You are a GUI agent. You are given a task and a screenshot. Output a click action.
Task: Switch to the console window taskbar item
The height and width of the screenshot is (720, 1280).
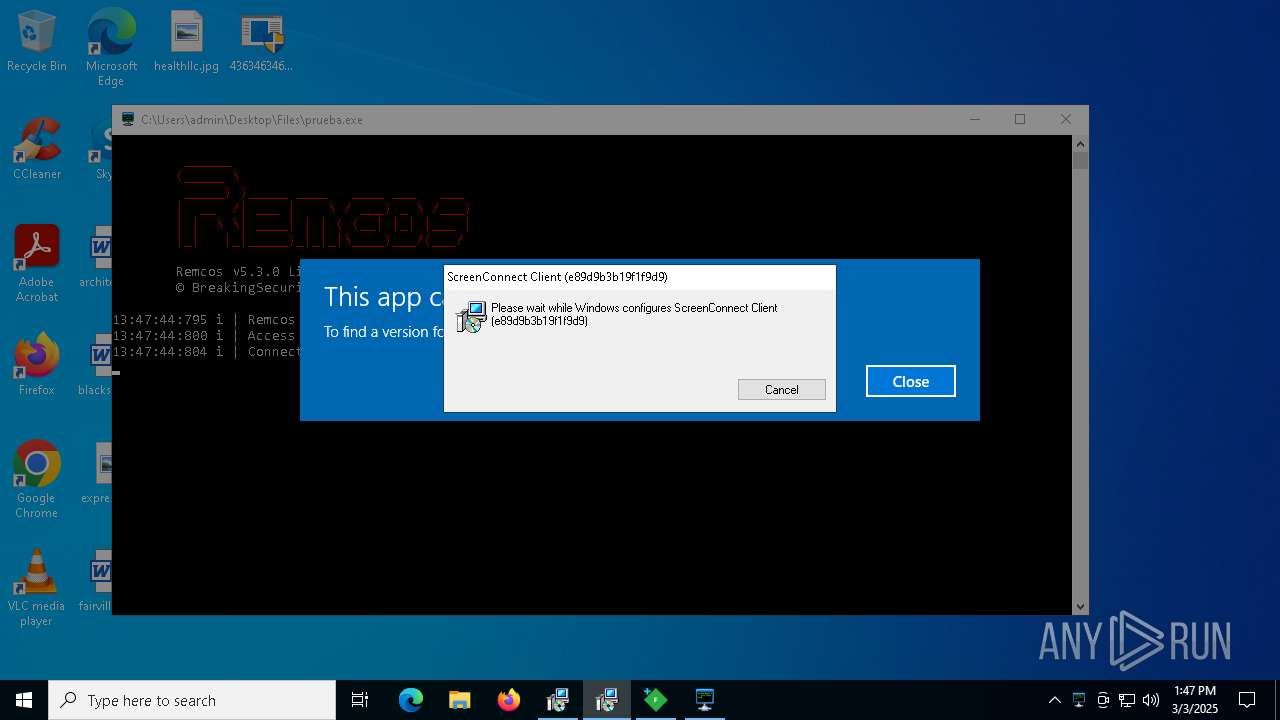704,700
